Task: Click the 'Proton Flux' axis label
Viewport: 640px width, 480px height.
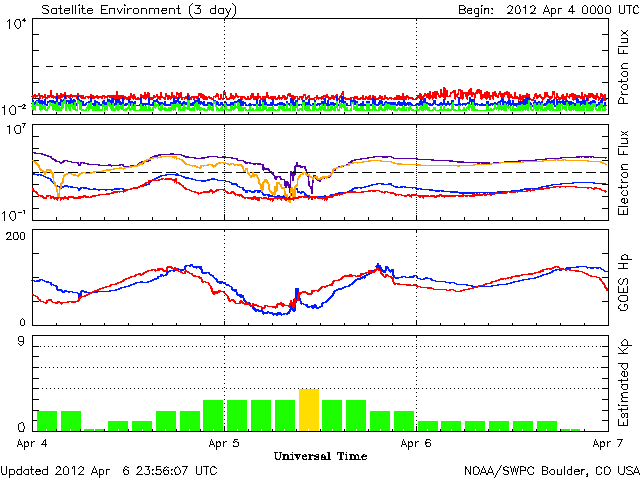Action: [x=623, y=67]
